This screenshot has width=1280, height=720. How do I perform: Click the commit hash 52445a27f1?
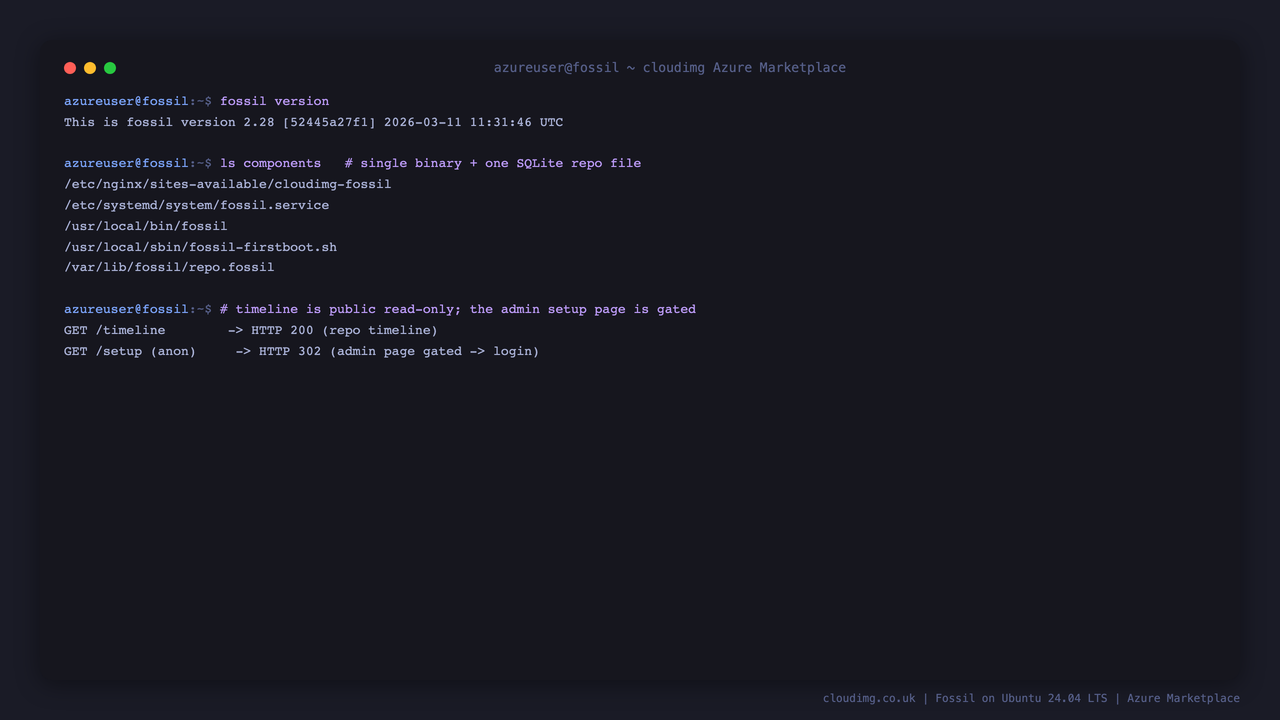(x=329, y=122)
